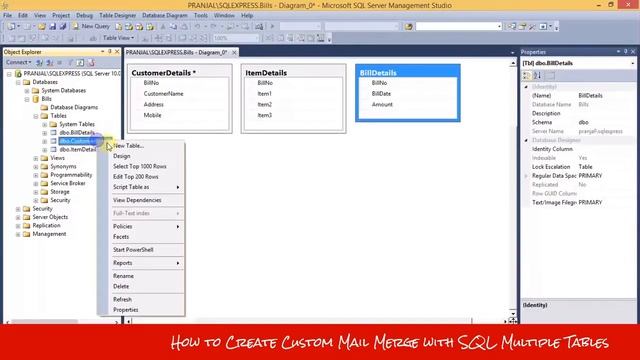
Task: Click the Filter icon in Object Explorer
Action: (70, 62)
